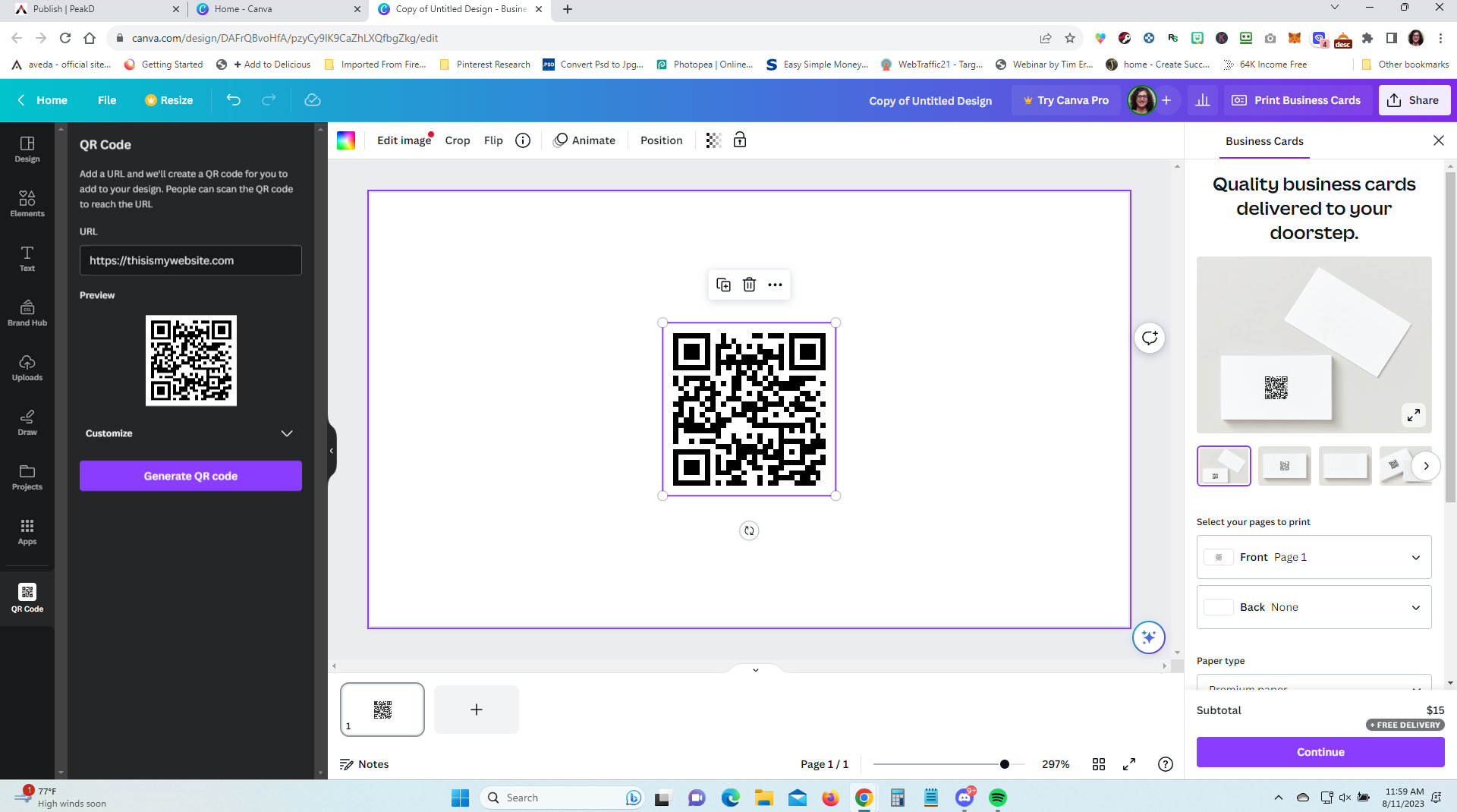
Task: Open the Text sidebar panel
Action: (x=27, y=259)
